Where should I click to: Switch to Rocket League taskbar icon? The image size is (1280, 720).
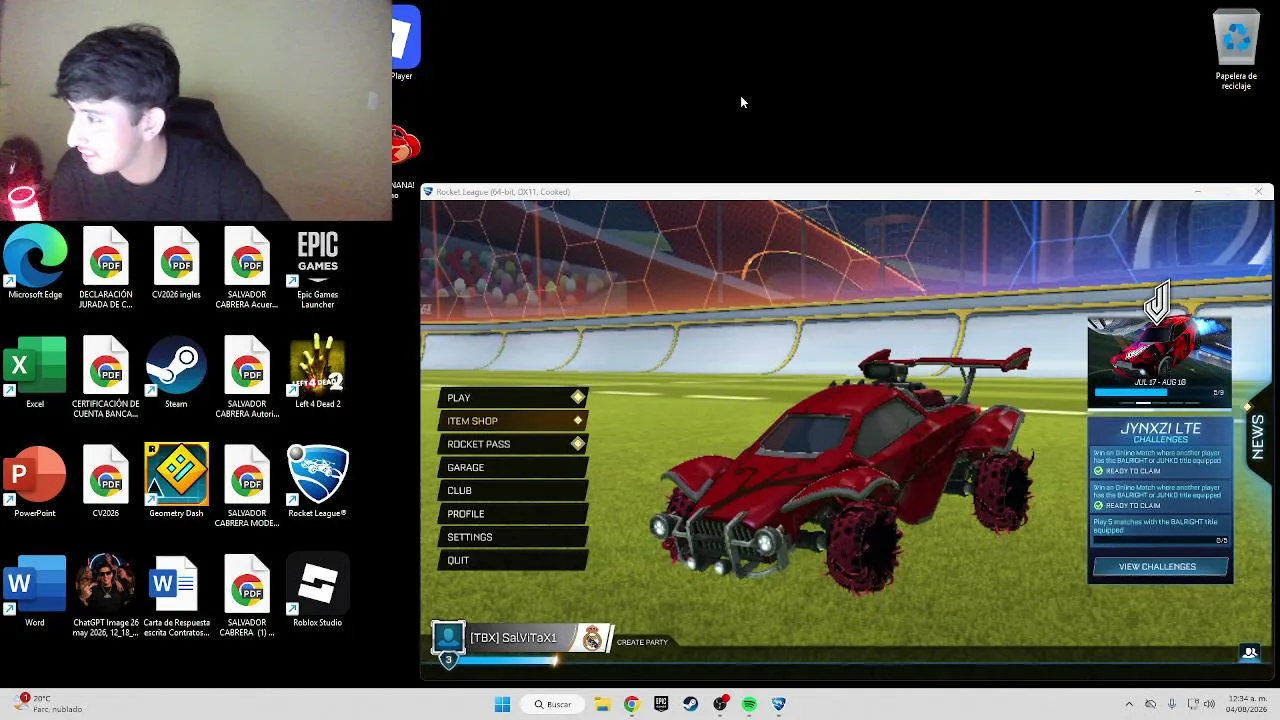tap(779, 704)
